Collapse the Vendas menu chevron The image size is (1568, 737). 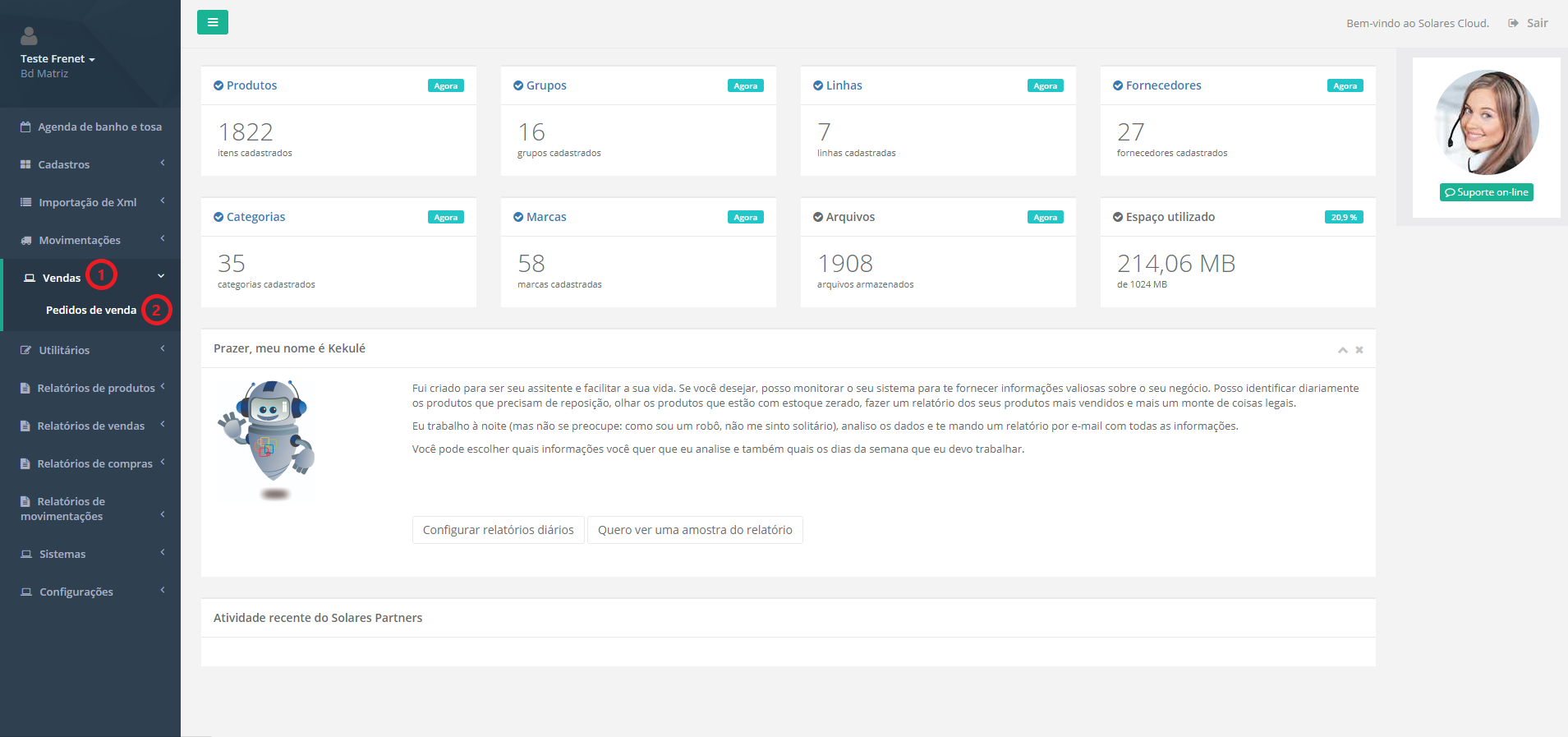[x=161, y=277]
